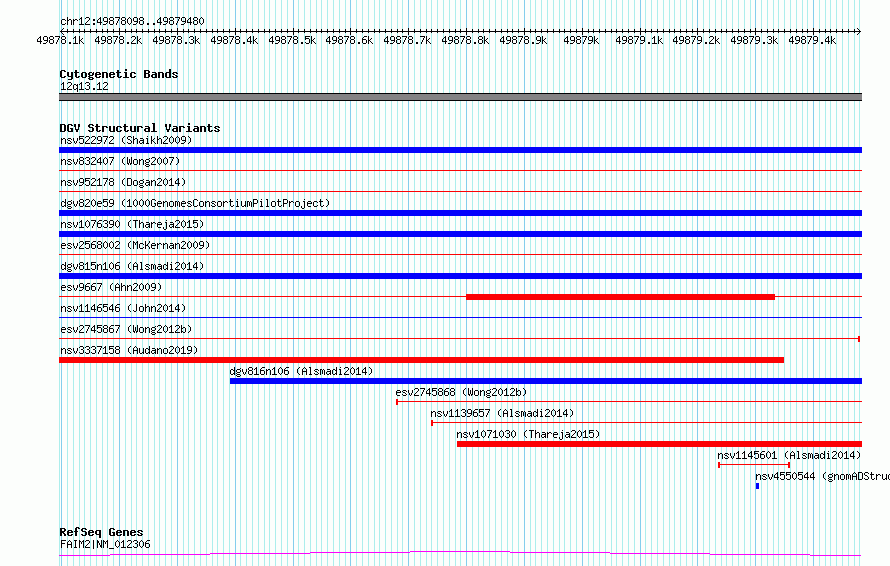The height and width of the screenshot is (566, 890).
Task: Click nsv3337158 (Audano2019) label
Action: [129, 350]
